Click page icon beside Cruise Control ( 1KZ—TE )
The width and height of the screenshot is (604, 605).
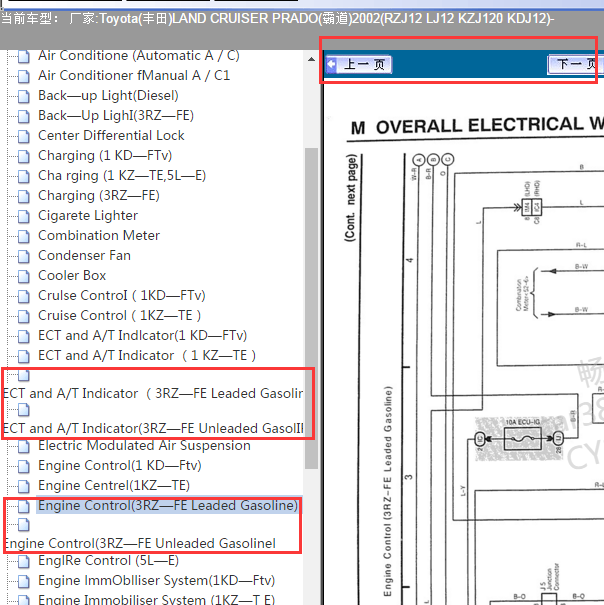click(24, 316)
